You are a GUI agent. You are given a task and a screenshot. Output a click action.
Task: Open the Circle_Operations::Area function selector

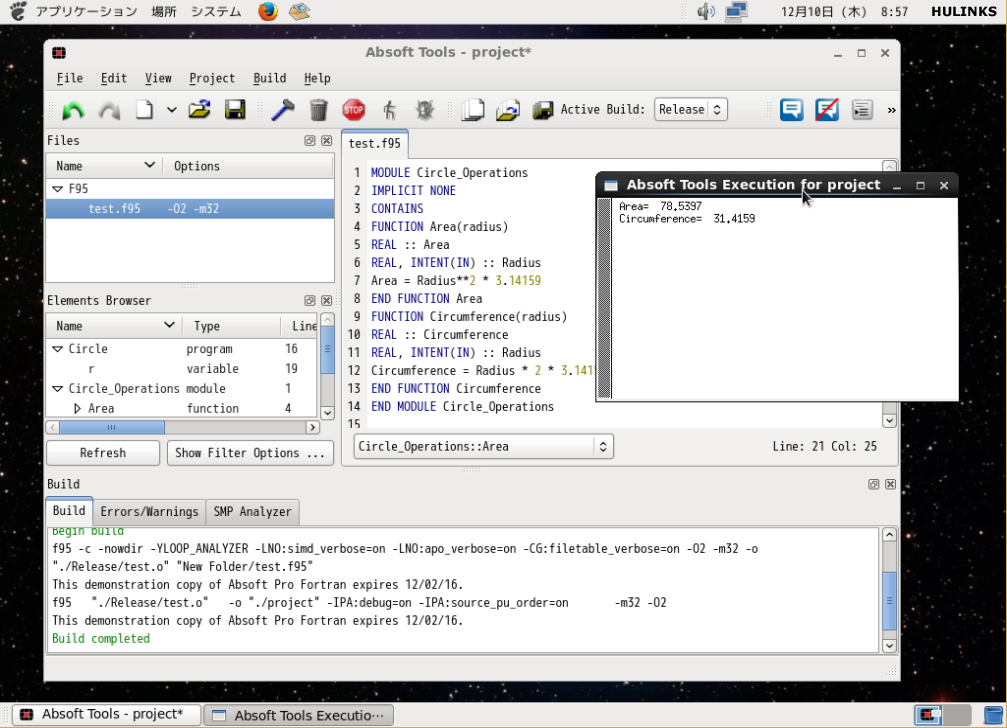click(484, 446)
